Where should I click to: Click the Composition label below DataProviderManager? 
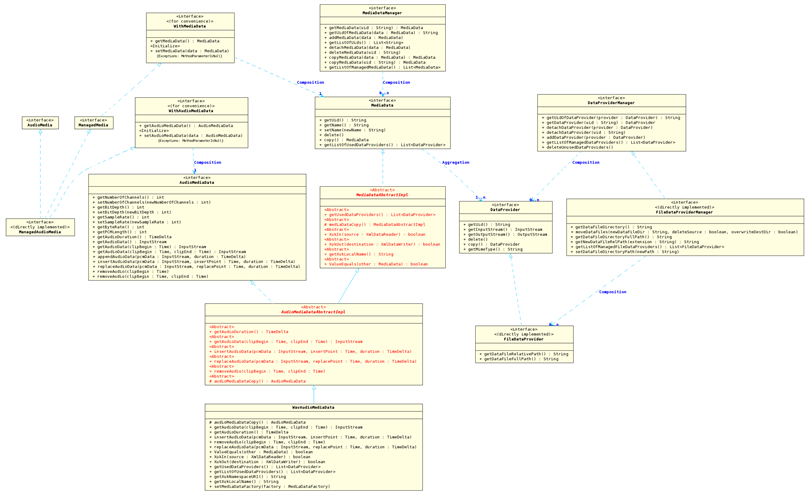(586, 162)
